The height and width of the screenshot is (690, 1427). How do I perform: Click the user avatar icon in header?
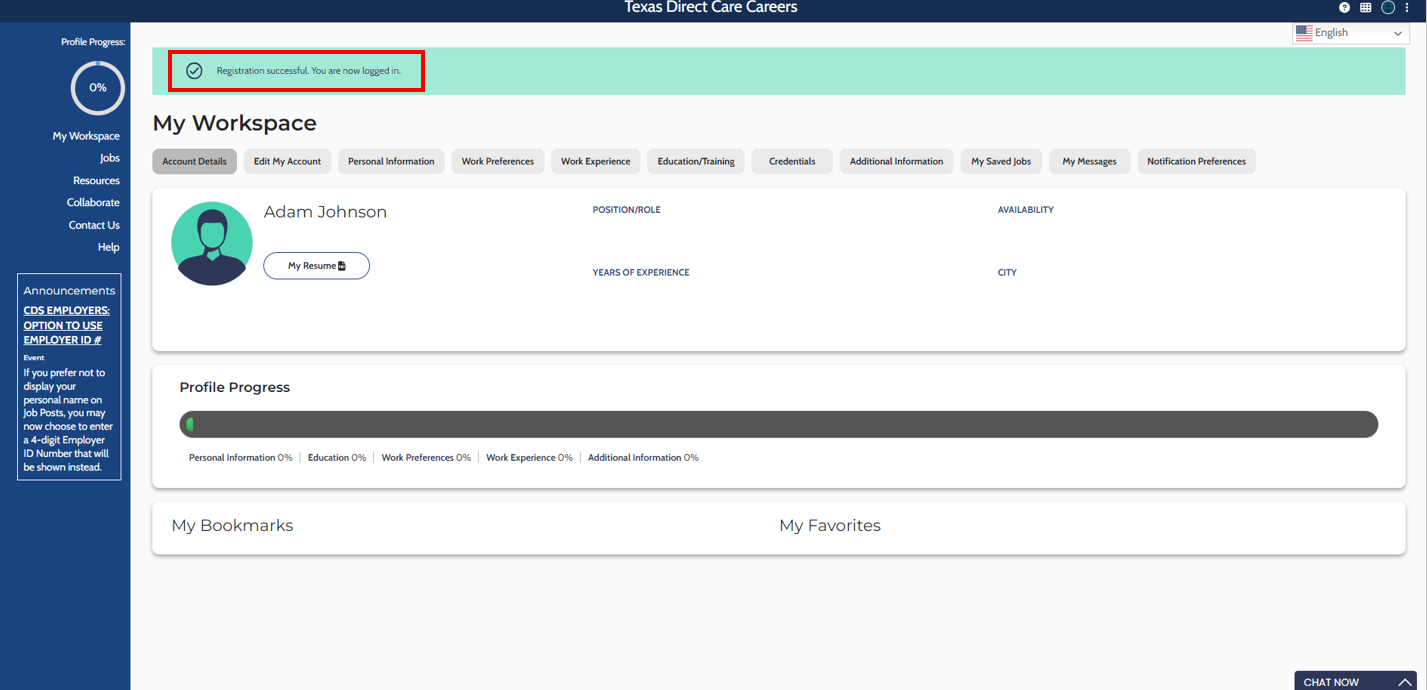pyautogui.click(x=1388, y=8)
